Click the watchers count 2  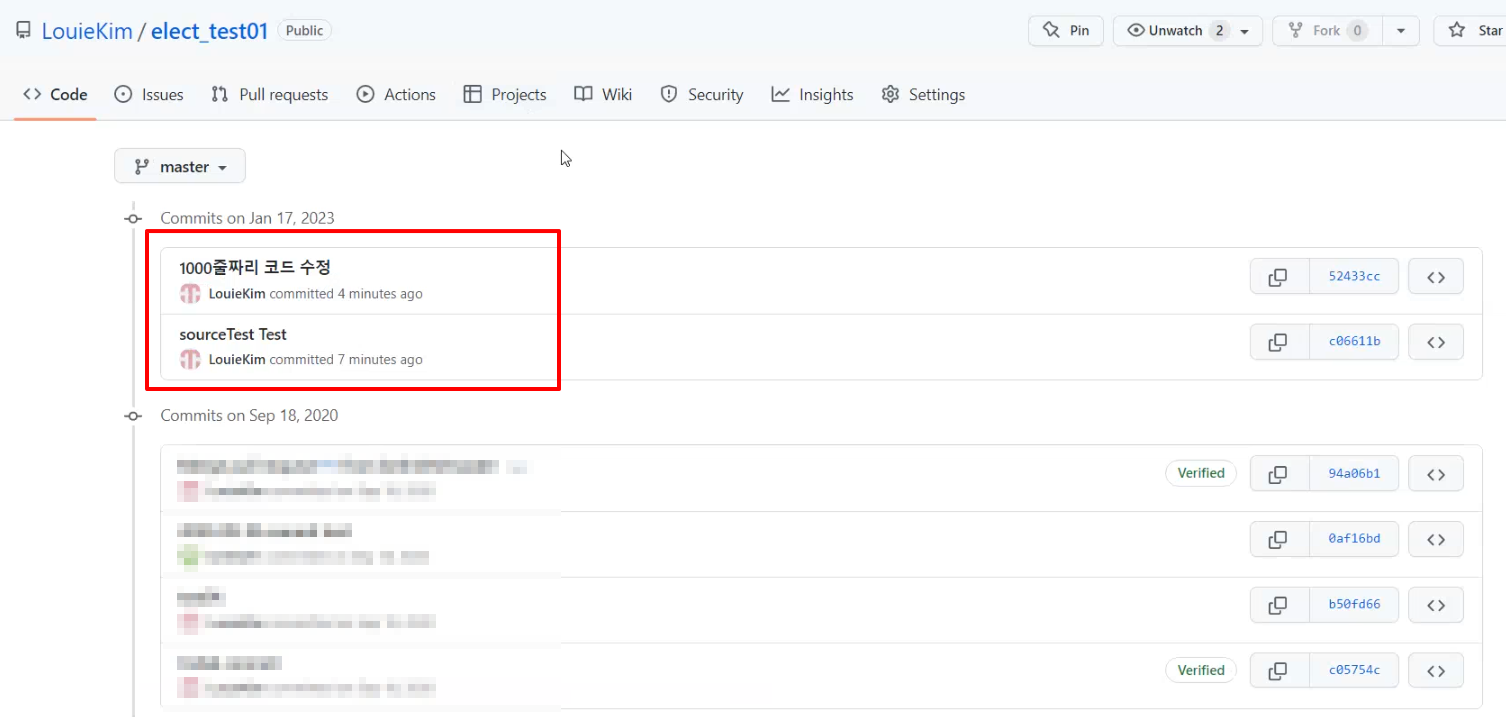pos(1219,31)
